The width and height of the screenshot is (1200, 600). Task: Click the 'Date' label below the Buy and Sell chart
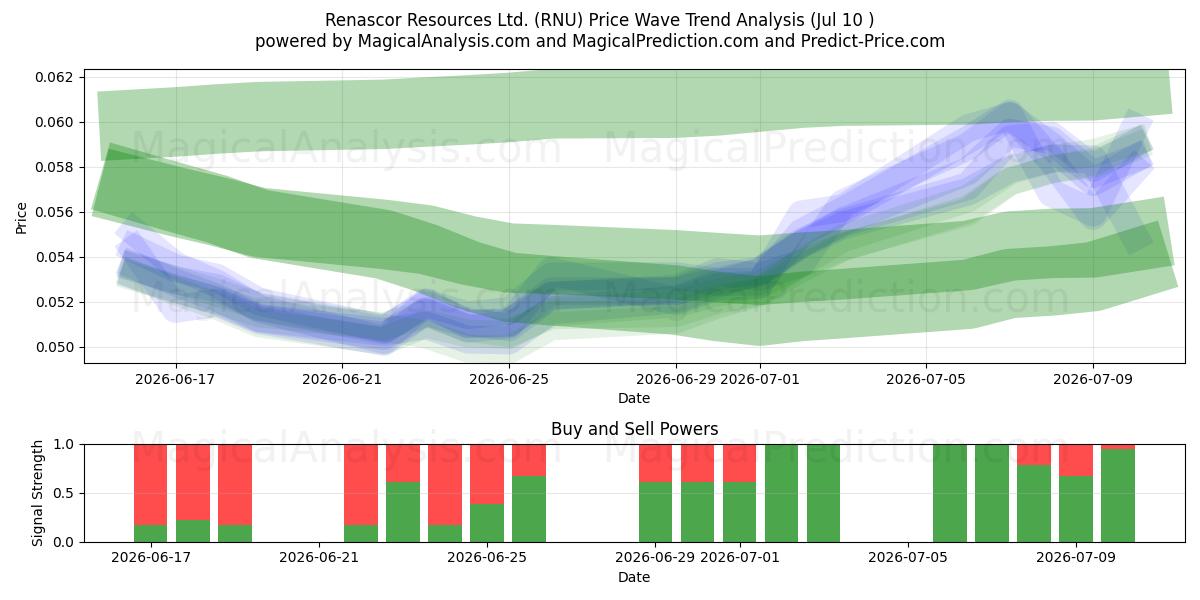(x=634, y=577)
